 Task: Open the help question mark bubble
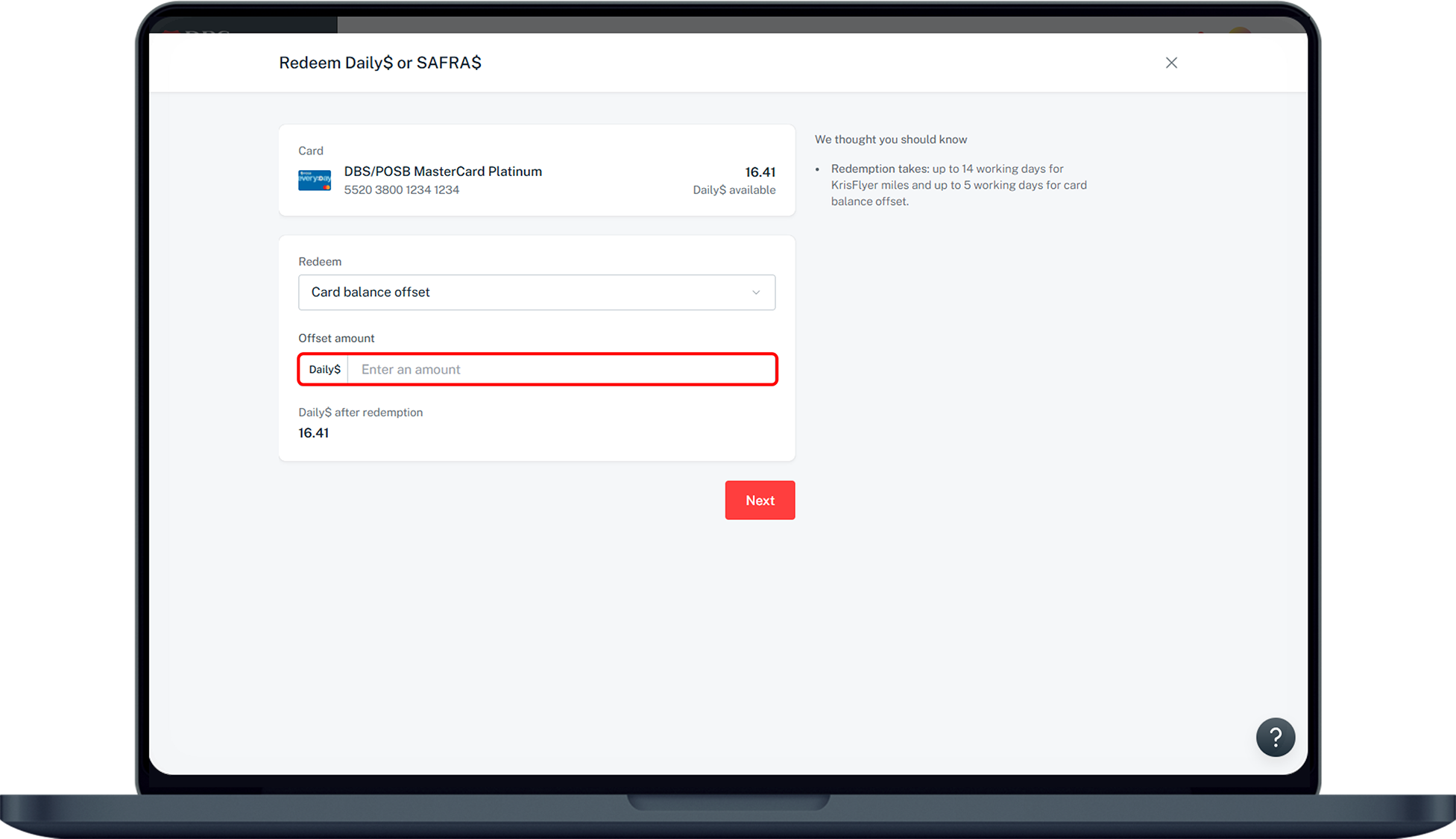click(1275, 738)
